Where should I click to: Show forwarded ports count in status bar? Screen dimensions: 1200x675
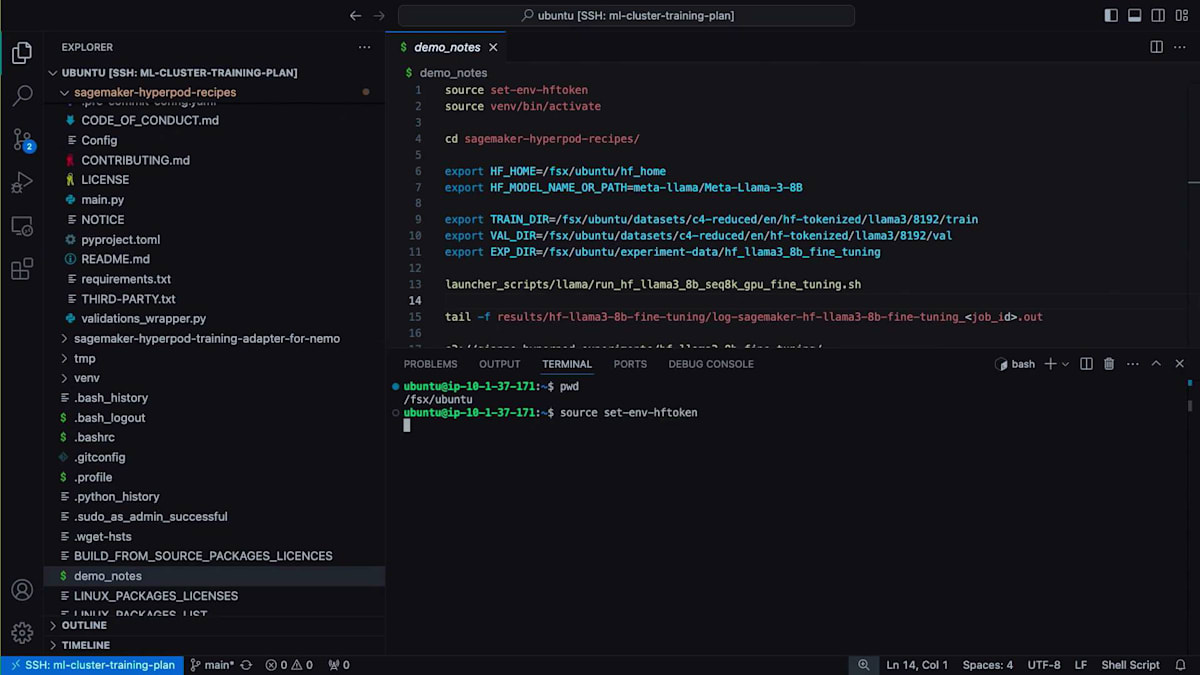pos(339,665)
